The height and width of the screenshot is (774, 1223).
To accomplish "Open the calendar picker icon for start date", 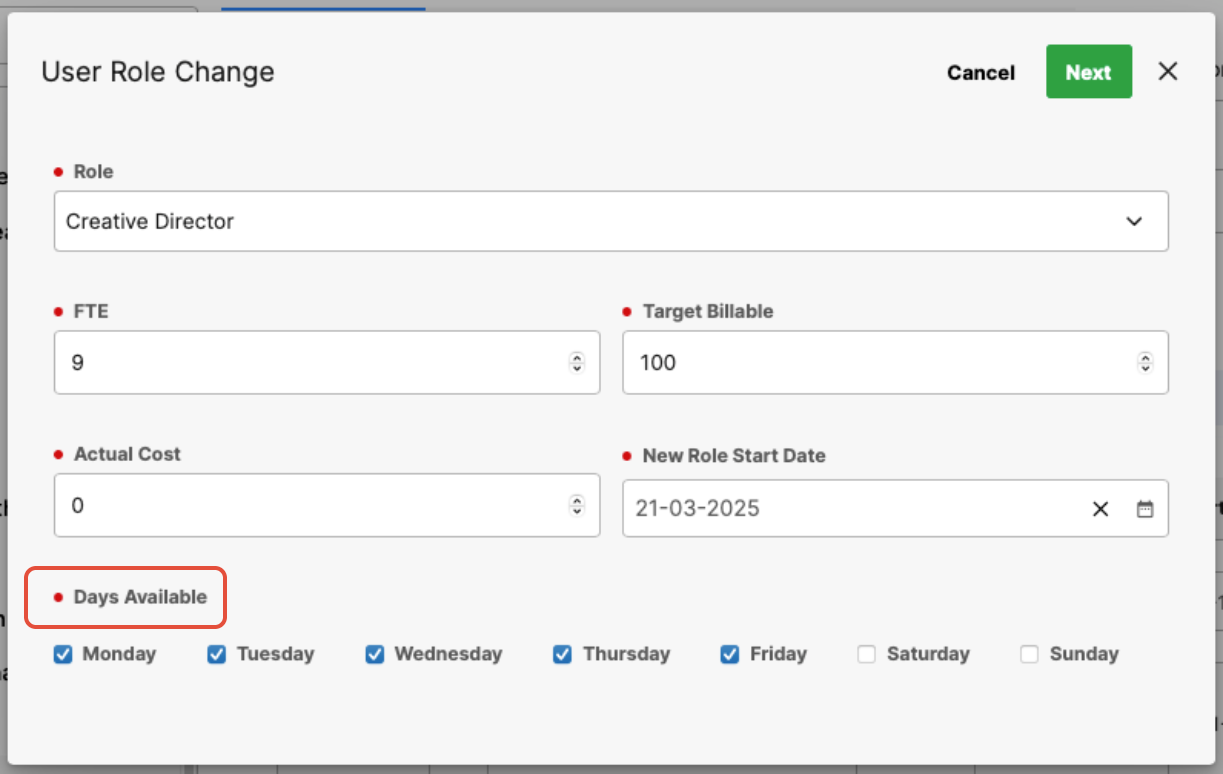I will (x=1145, y=509).
